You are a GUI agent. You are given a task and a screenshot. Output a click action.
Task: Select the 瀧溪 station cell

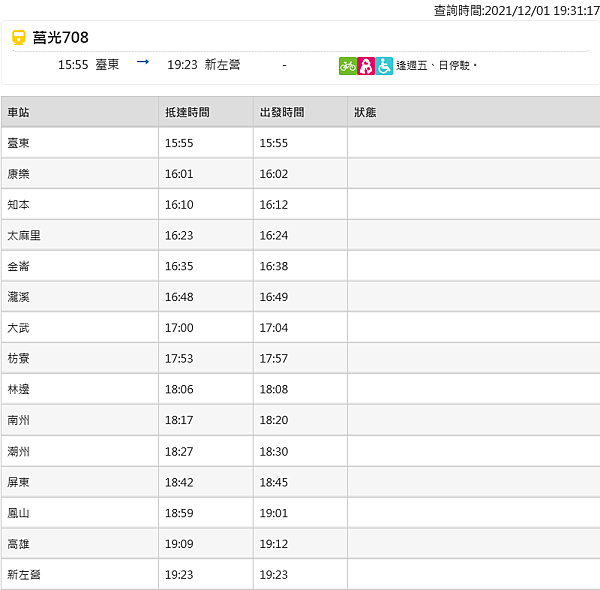click(80, 297)
